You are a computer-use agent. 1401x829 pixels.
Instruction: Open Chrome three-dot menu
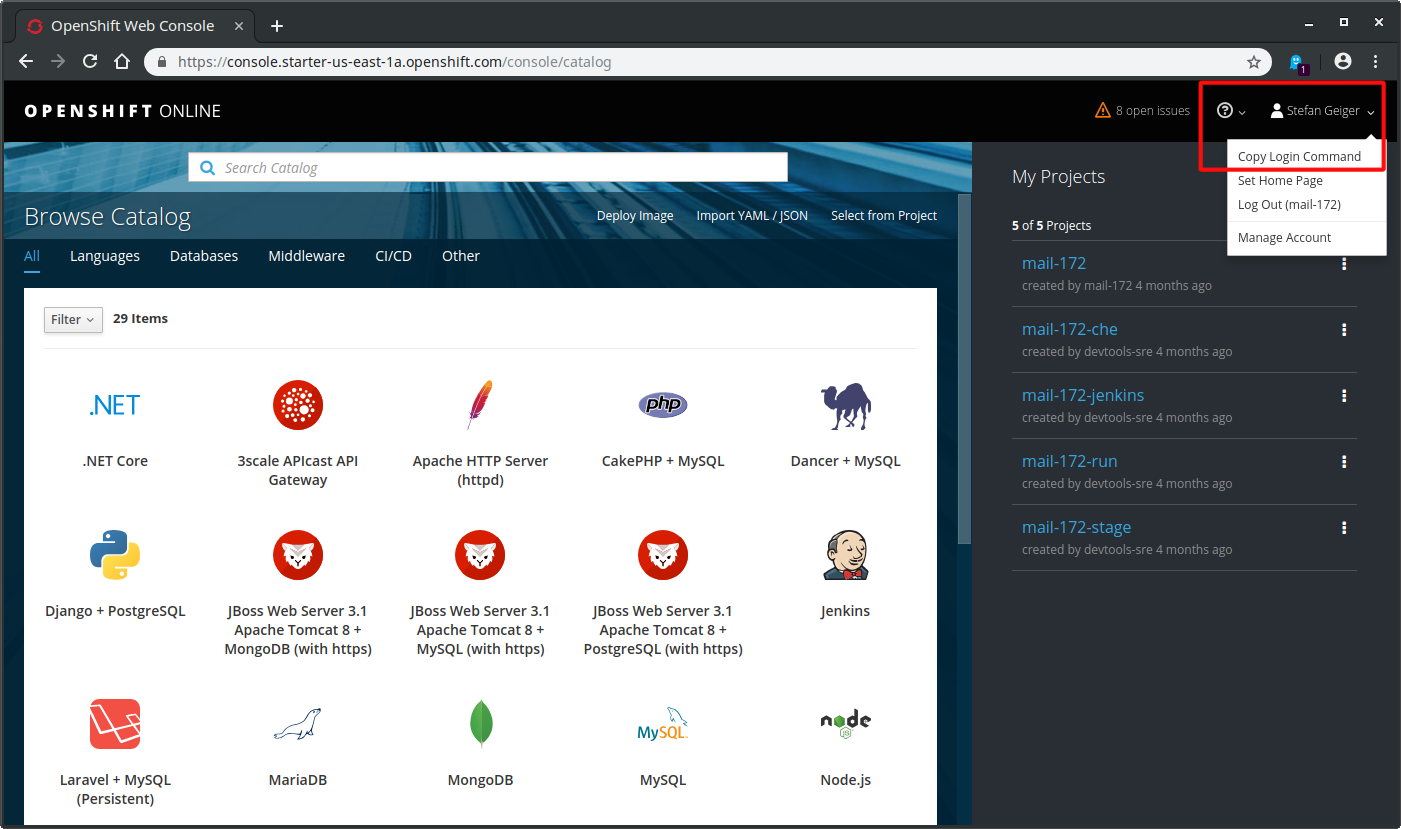1377,61
